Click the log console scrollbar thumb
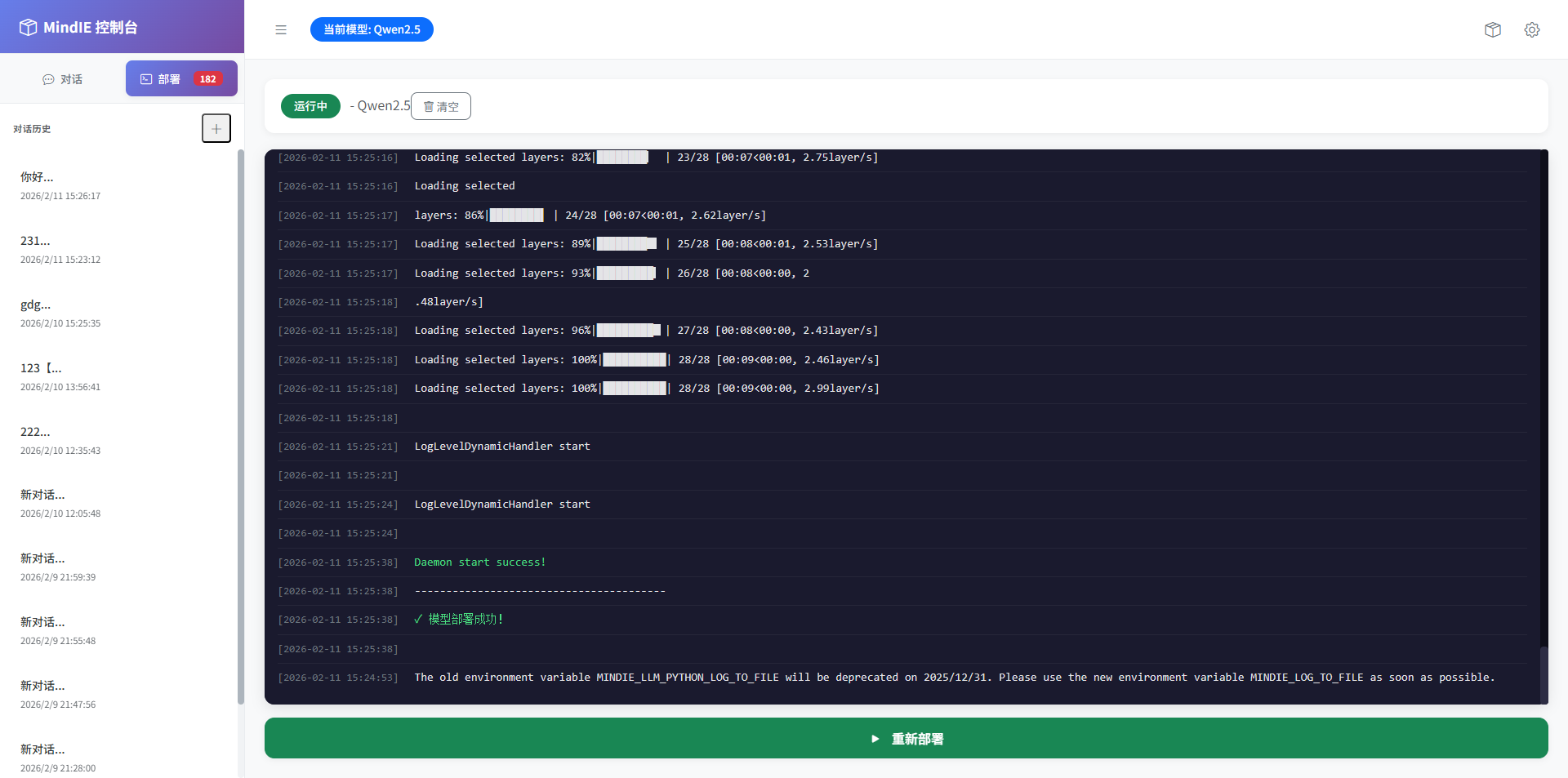Image resolution: width=1568 pixels, height=778 pixels. 1543,674
